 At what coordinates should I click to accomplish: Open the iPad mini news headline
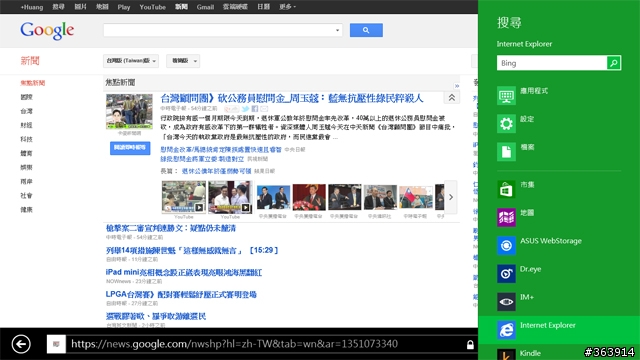(x=184, y=272)
